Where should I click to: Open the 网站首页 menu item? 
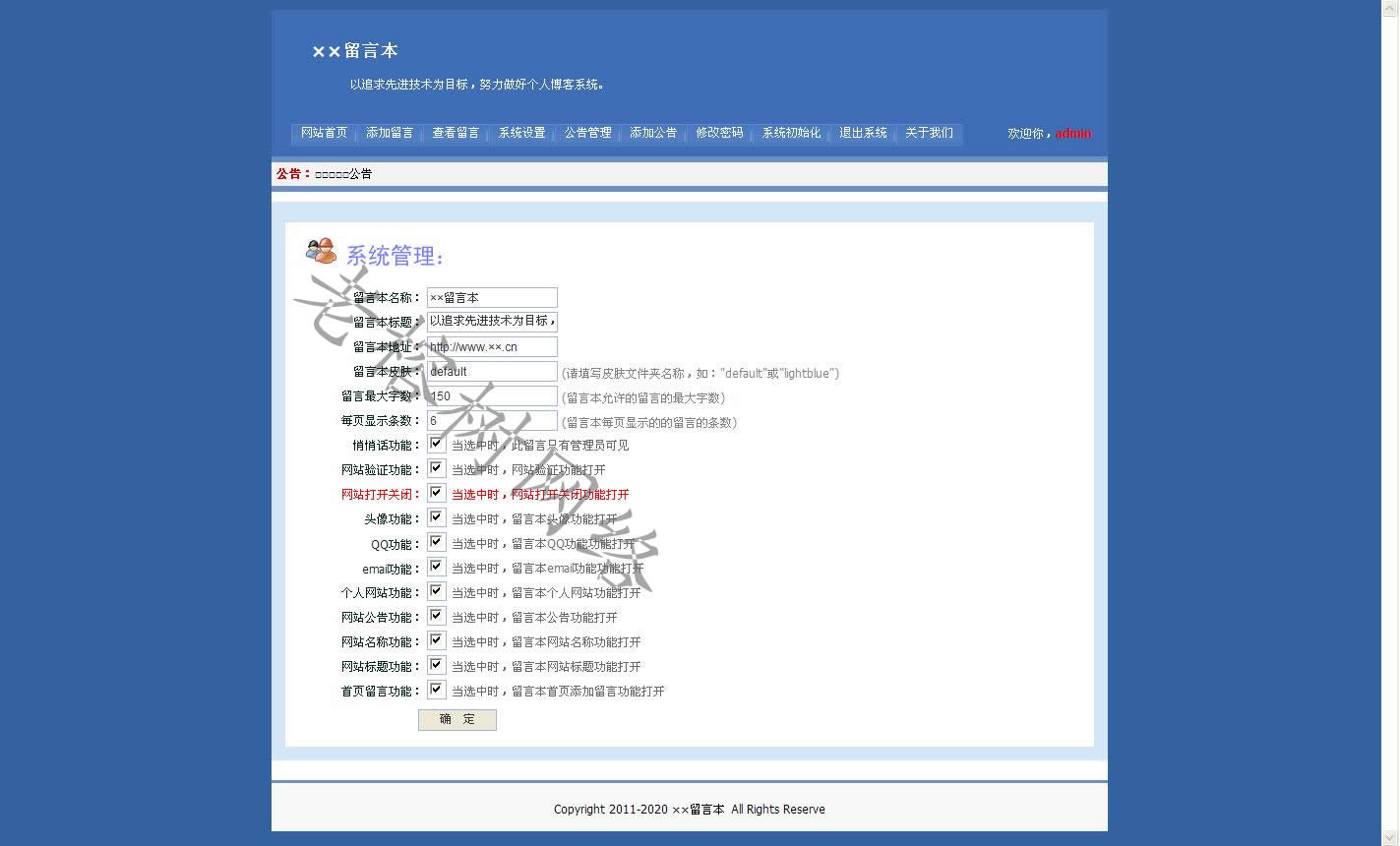coord(324,133)
